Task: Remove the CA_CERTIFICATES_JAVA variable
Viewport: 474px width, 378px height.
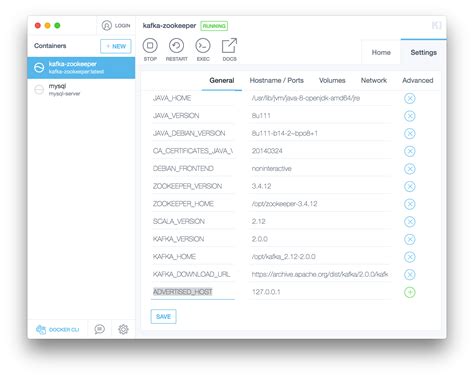Action: [410, 151]
